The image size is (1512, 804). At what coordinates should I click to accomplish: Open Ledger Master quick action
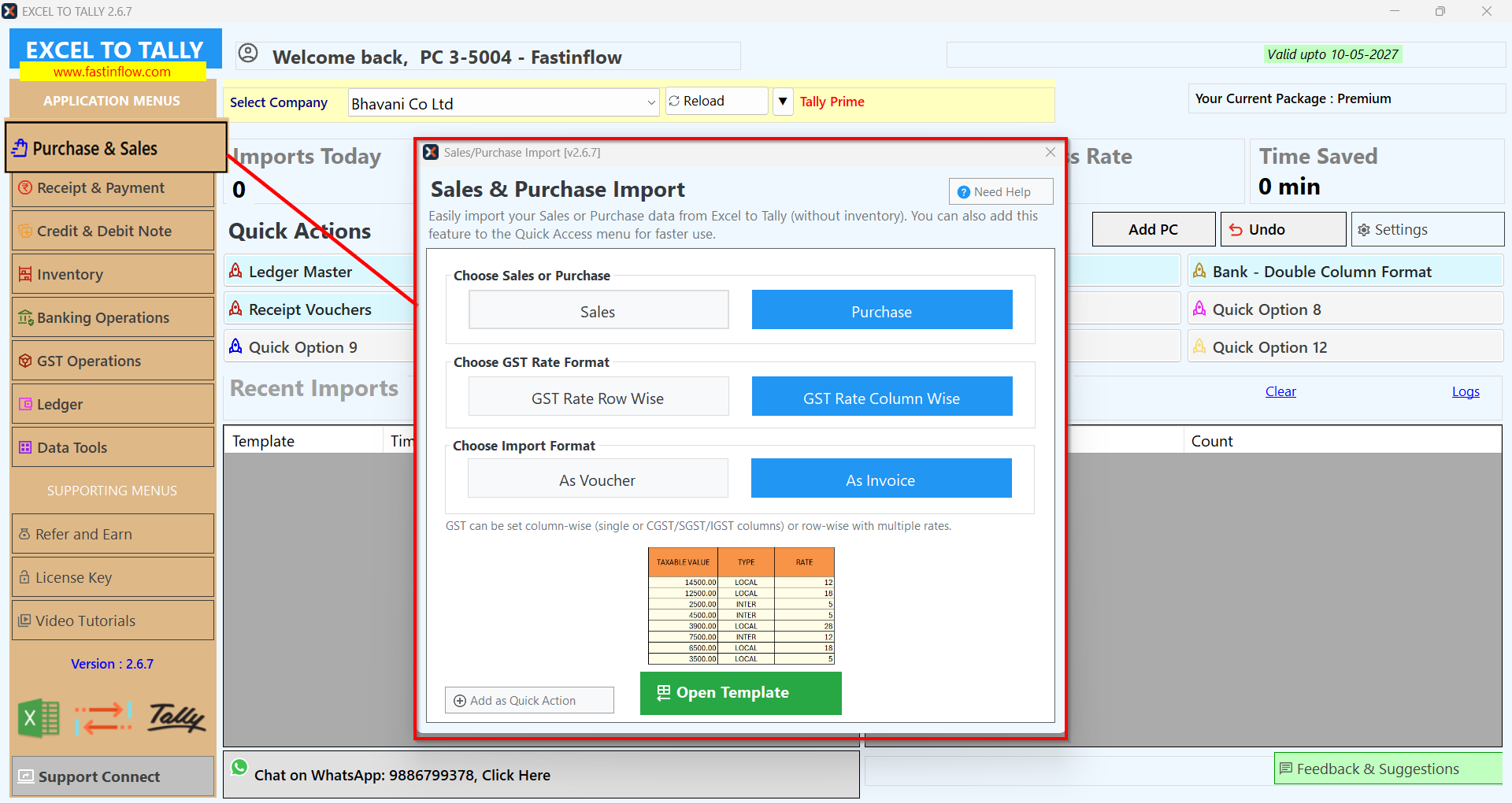319,272
